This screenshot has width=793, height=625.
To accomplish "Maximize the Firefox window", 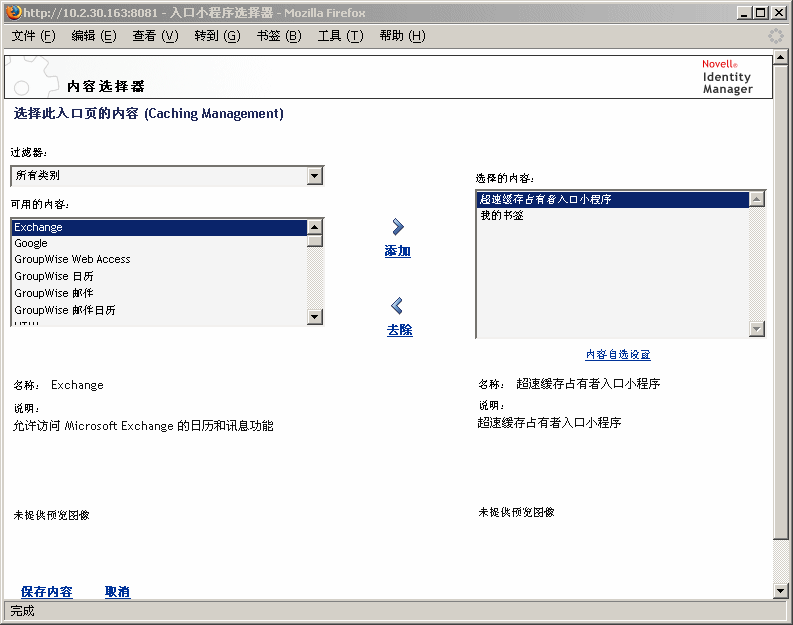I will [x=761, y=13].
